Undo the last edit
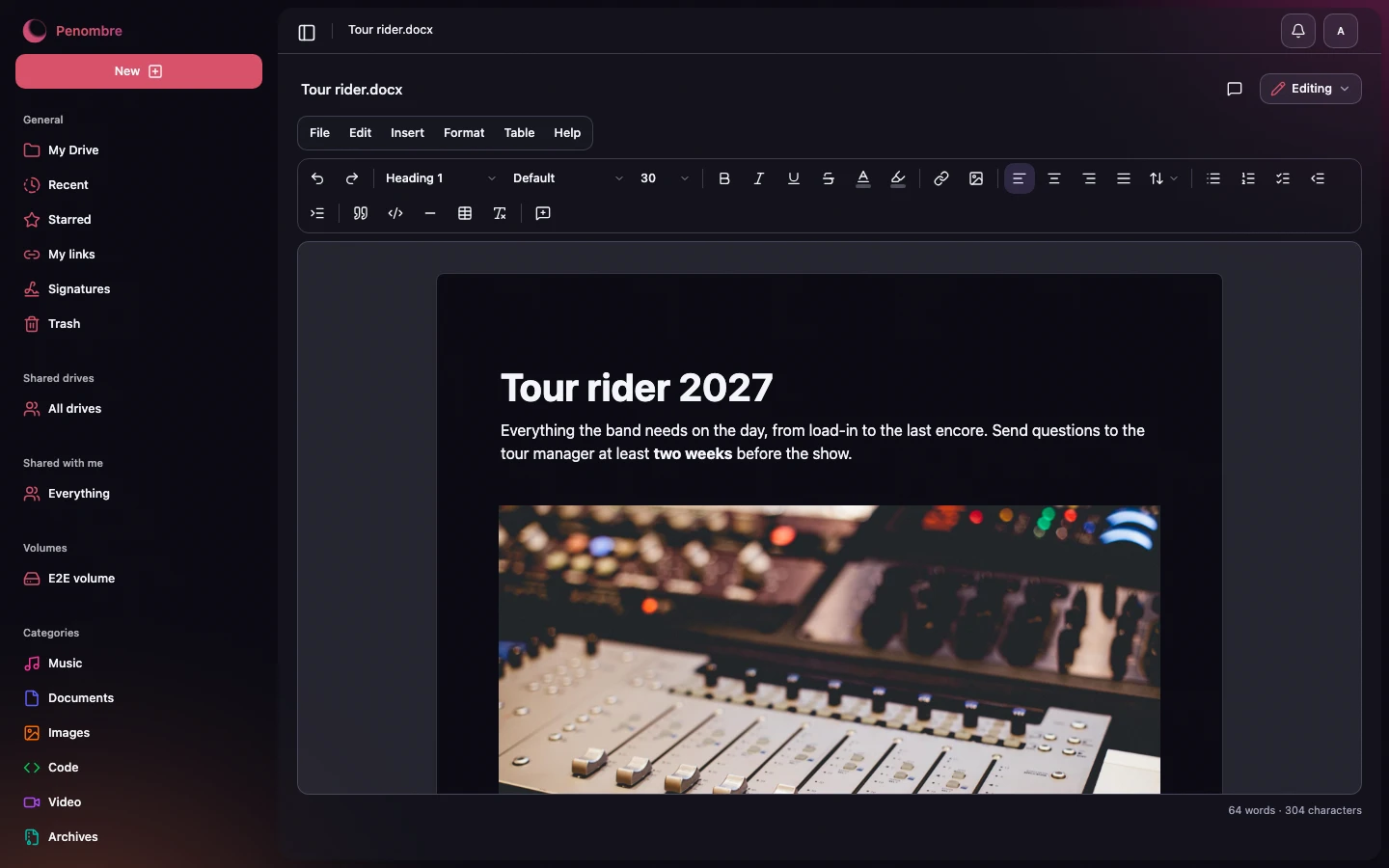Image resolution: width=1389 pixels, height=868 pixels. coord(317,178)
